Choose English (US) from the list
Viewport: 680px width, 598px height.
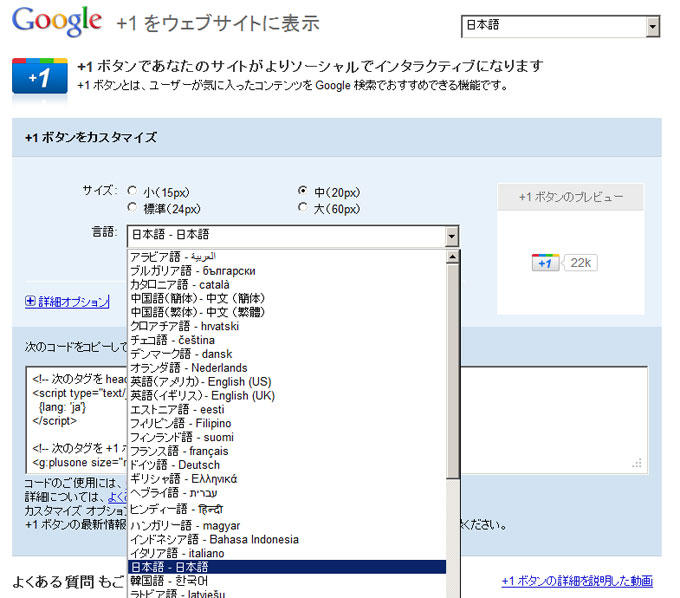(x=287, y=382)
